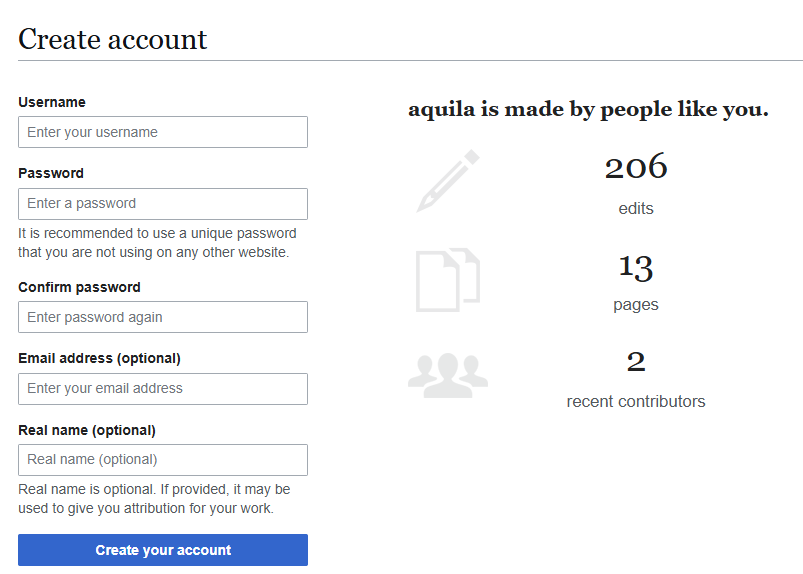
Task: Click the 'aquila is made by people' headline
Action: coord(588,110)
